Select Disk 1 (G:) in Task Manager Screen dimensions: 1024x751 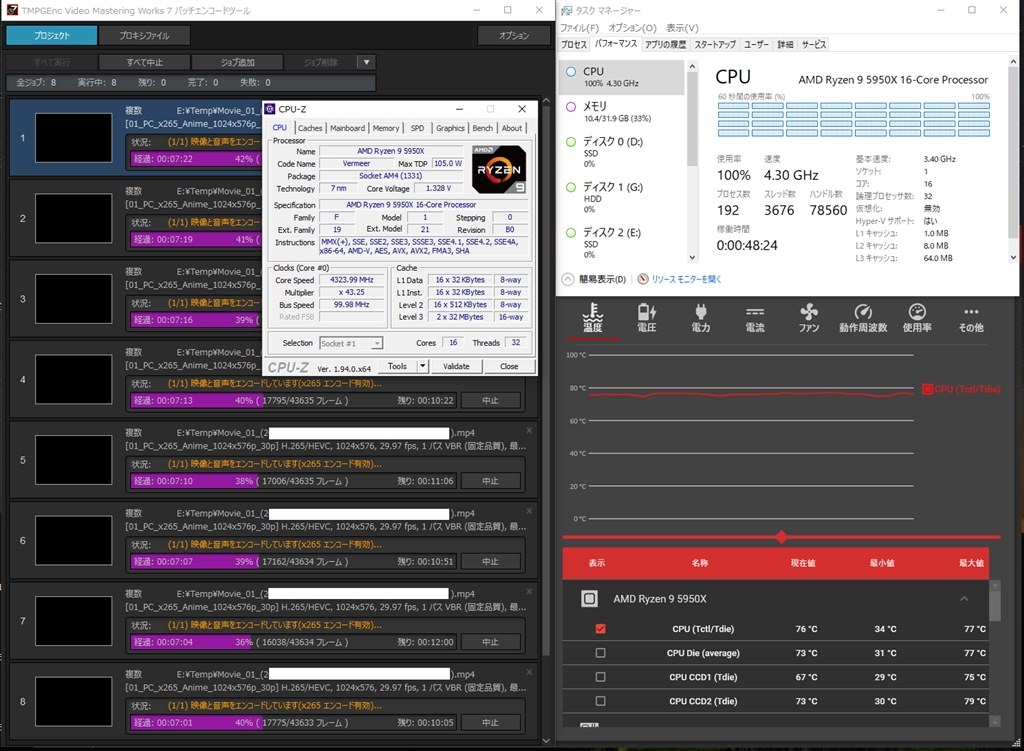point(621,198)
